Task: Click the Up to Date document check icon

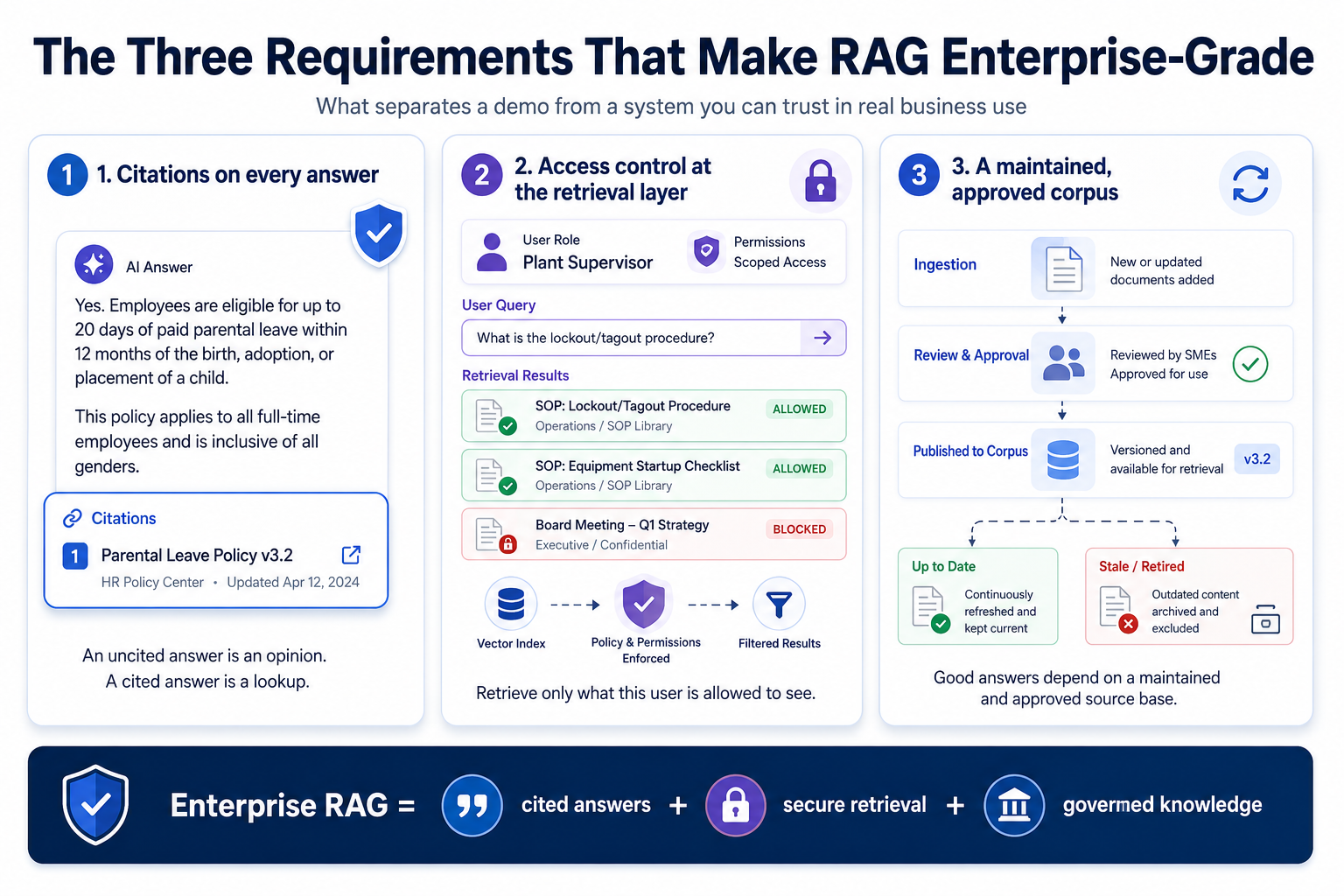Action: coord(930,610)
